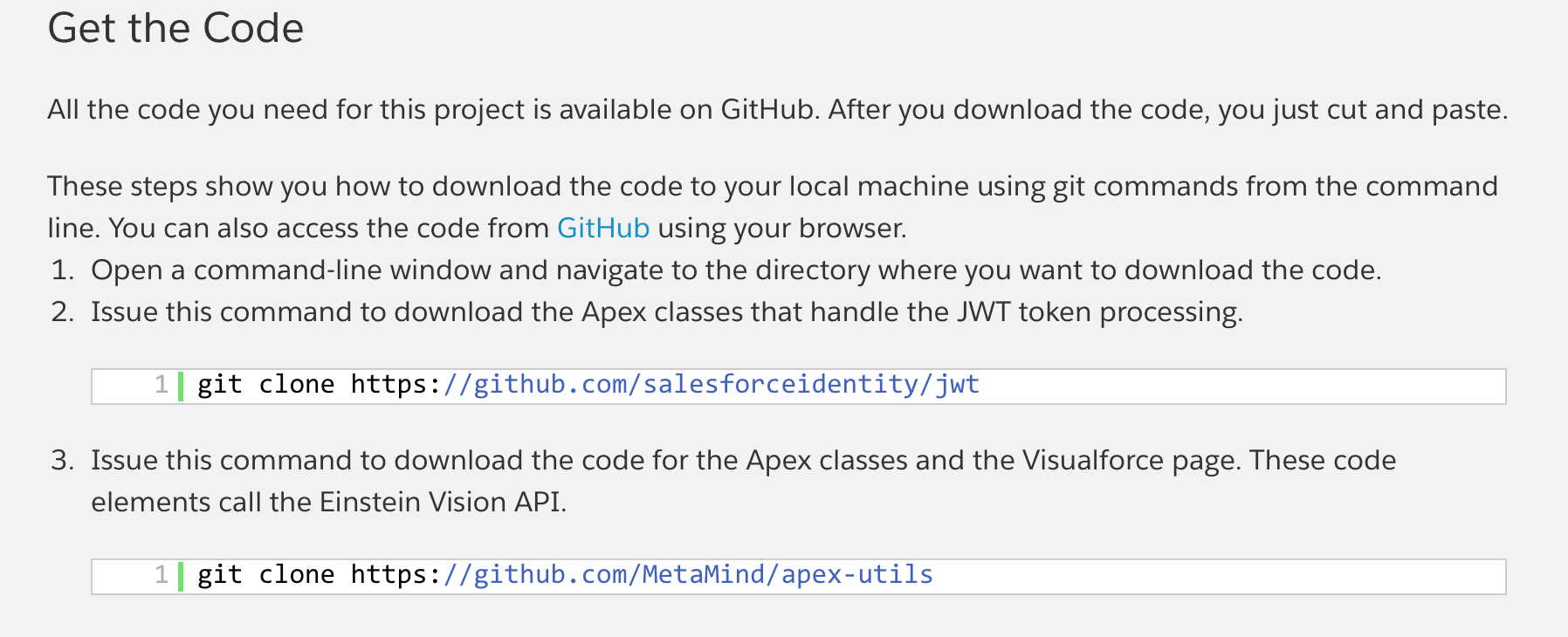Click the empty area inside the second code box

click(x=1222, y=576)
